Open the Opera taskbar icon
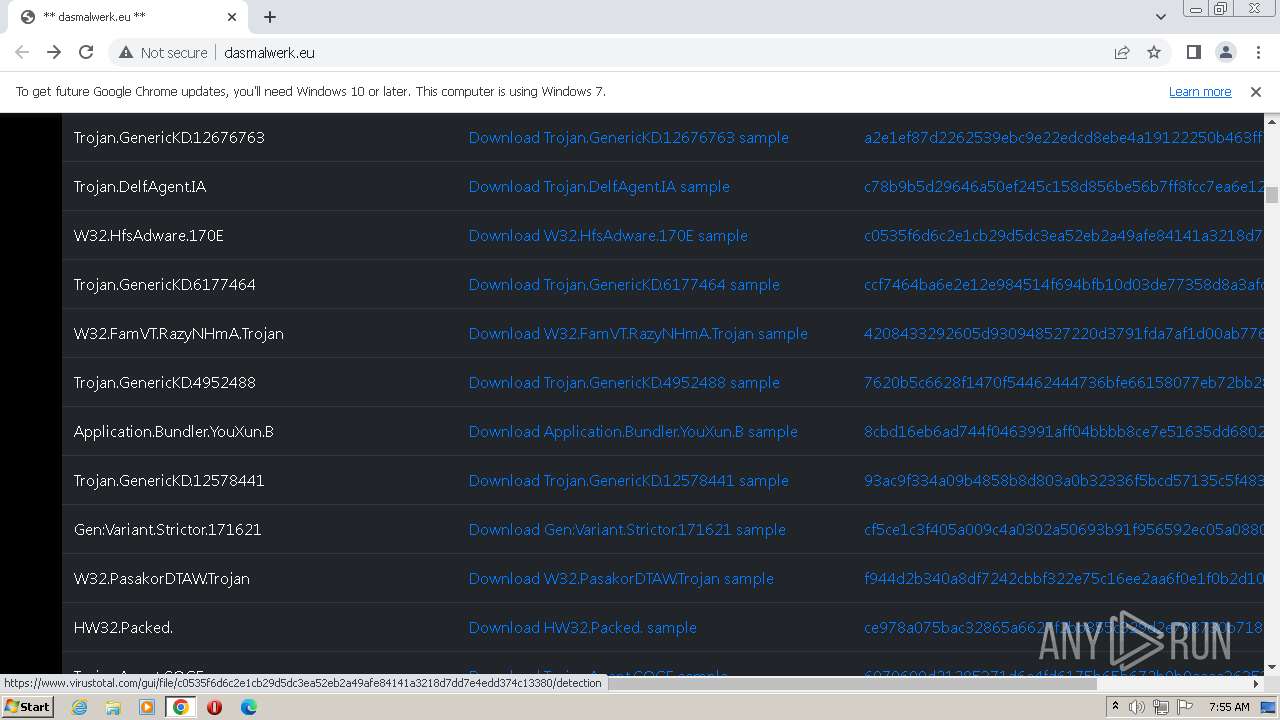1280x720 pixels. [214, 707]
